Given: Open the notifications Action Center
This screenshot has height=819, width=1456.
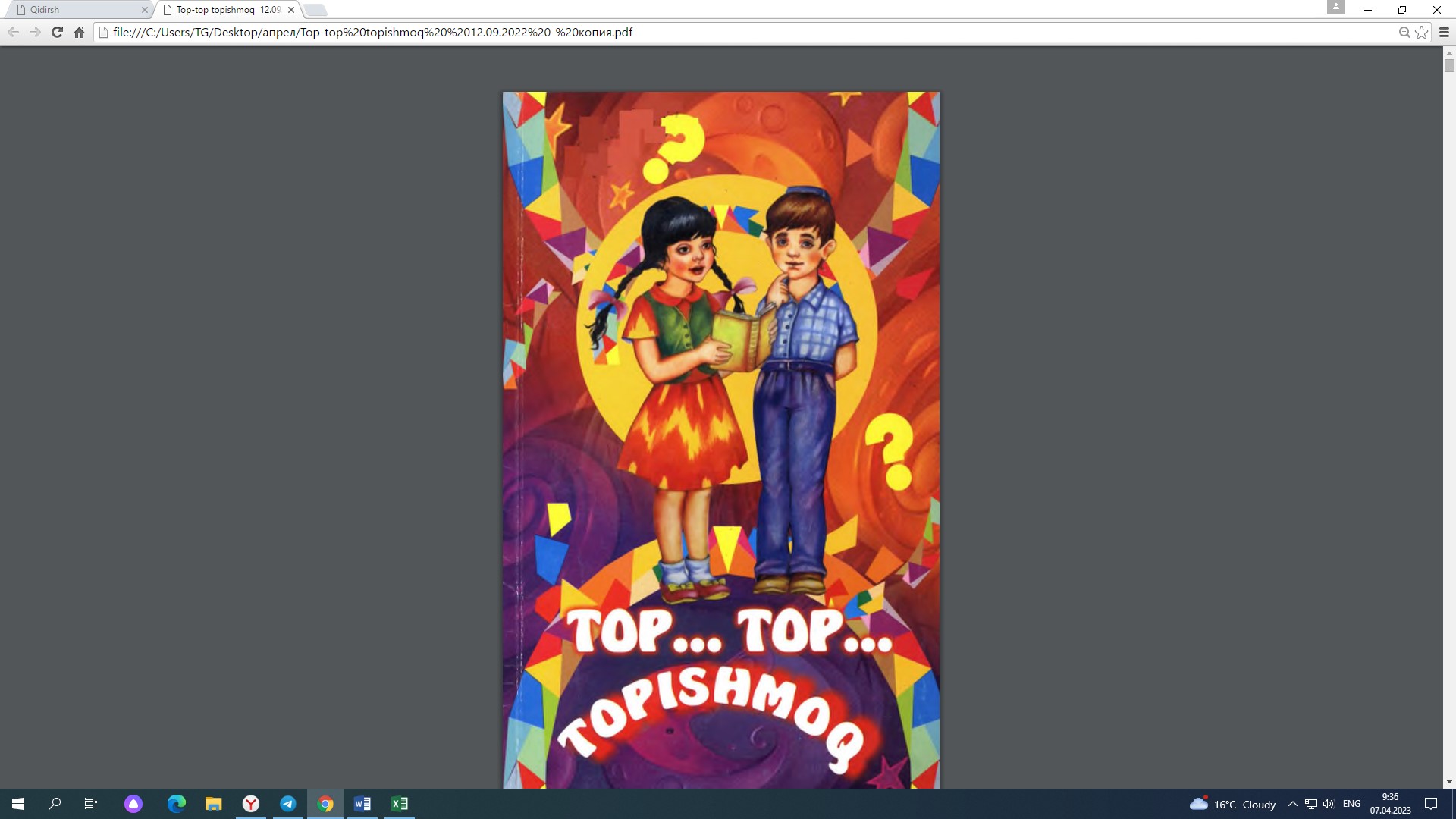Looking at the screenshot, I should tap(1432, 804).
